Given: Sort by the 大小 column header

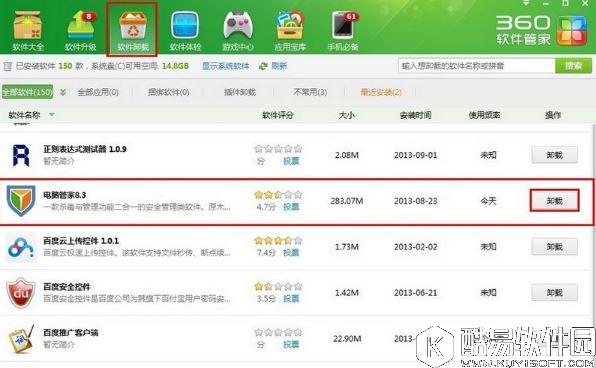Looking at the screenshot, I should tap(346, 115).
